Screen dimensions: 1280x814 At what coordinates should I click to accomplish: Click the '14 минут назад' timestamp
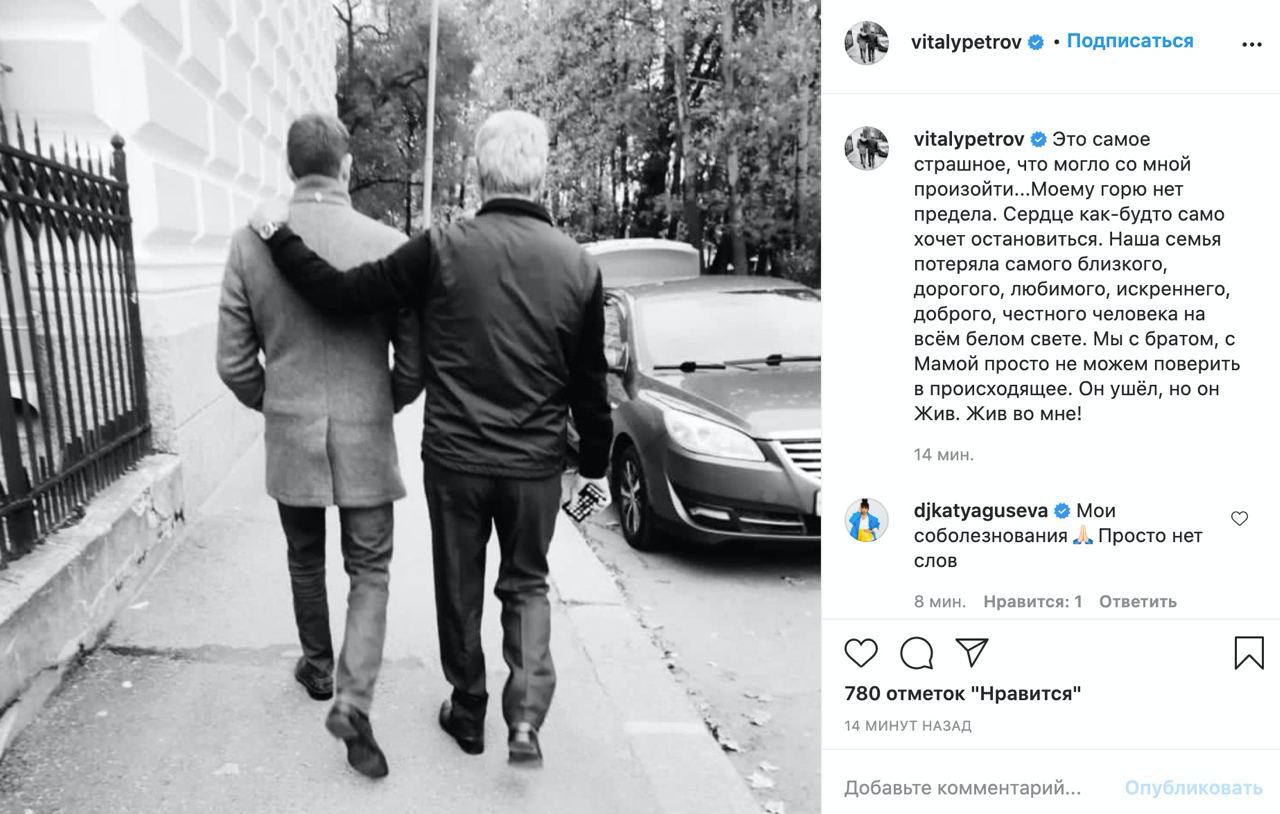[x=908, y=725]
